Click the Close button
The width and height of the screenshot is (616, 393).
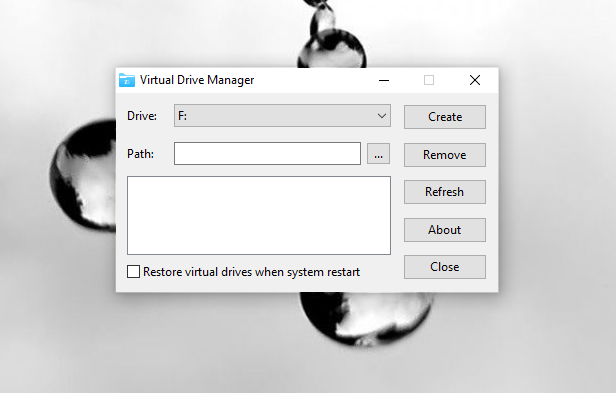click(445, 267)
